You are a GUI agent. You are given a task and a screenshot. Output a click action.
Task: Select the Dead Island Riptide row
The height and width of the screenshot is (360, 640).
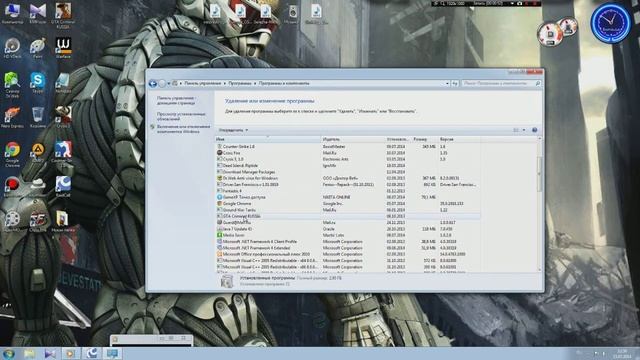348,166
